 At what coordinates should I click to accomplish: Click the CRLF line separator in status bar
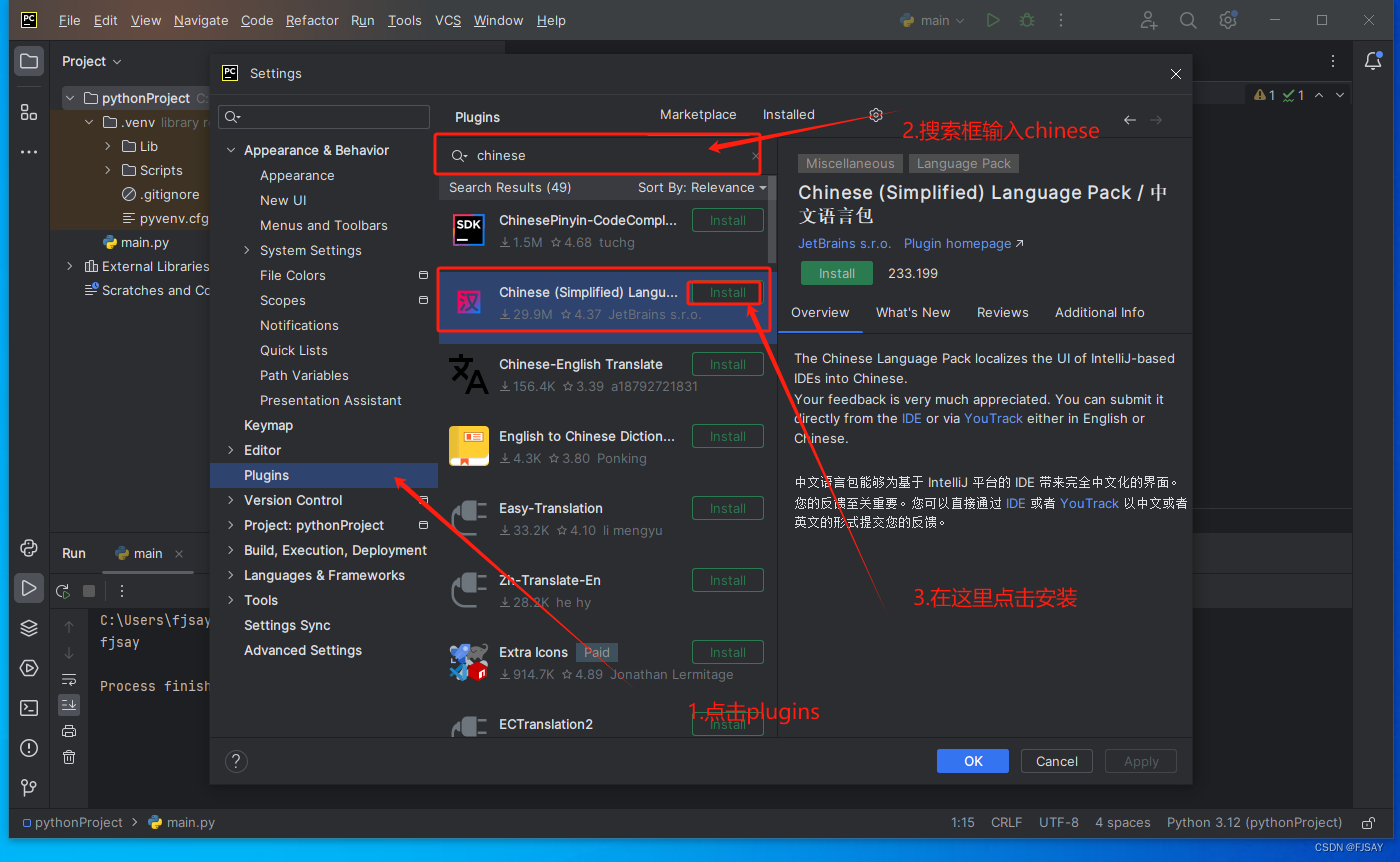coord(1006,823)
